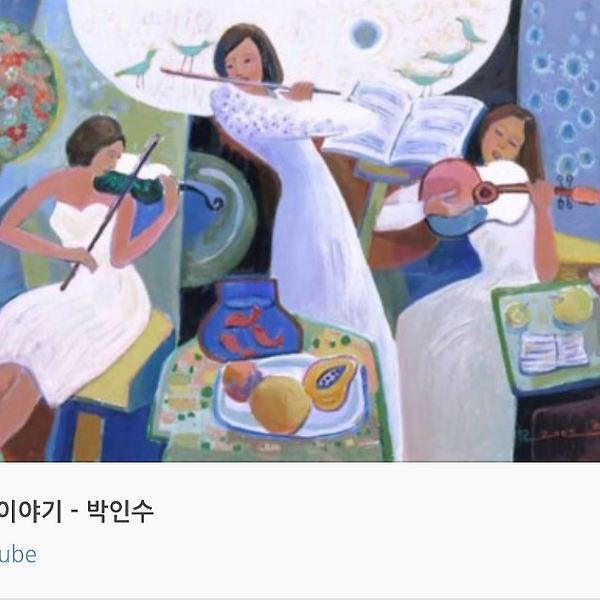Image resolution: width=600 pixels, height=600 pixels.
Task: Click the tray holding two yellow apples
Action: 547,339
